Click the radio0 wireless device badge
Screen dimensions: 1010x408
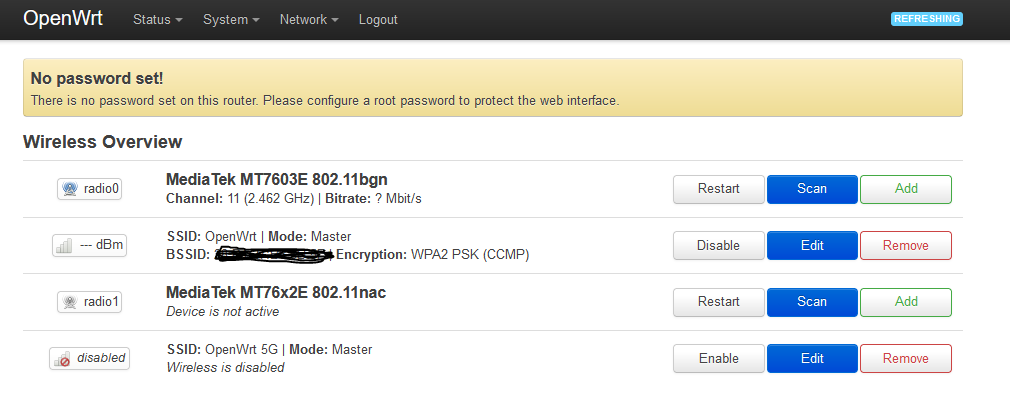pyautogui.click(x=90, y=189)
